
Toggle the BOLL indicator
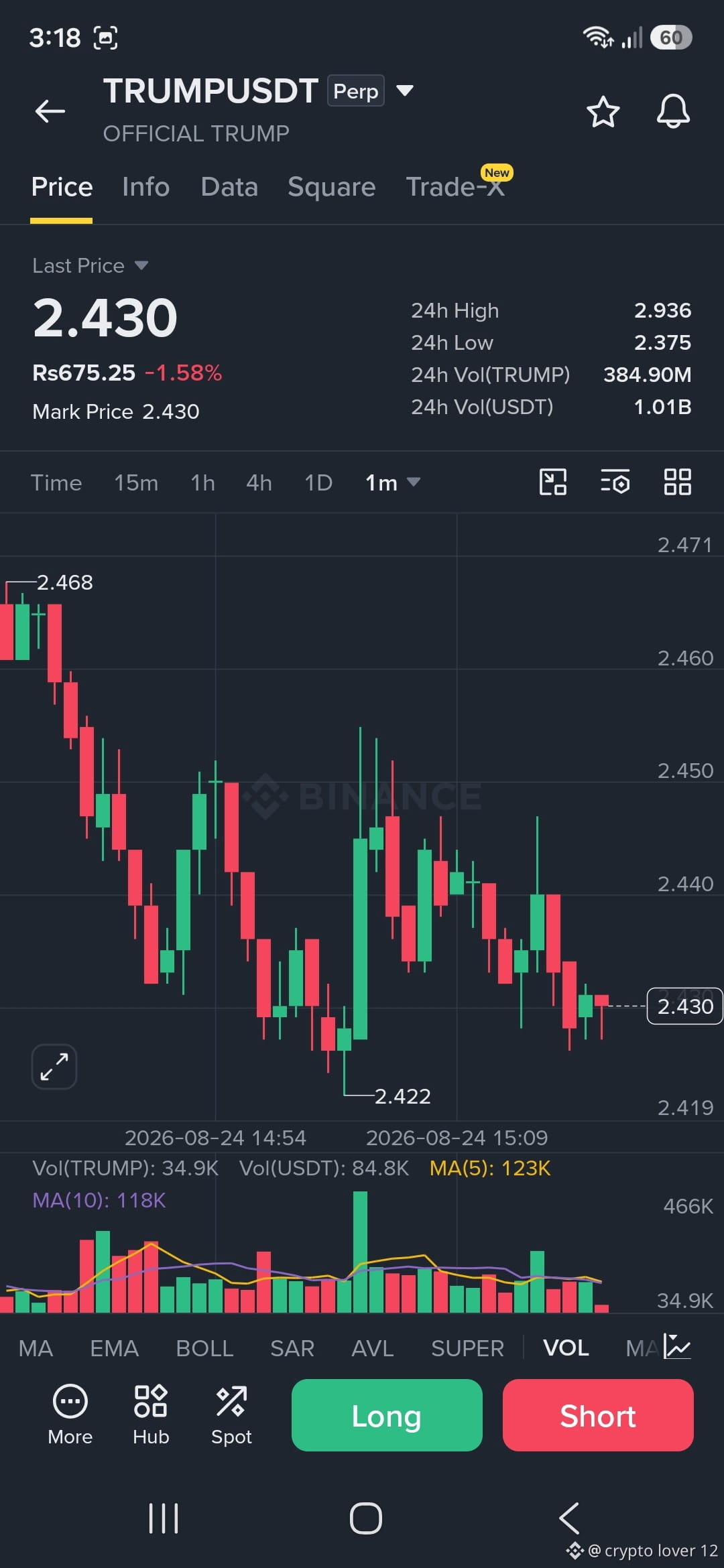pyautogui.click(x=204, y=1348)
